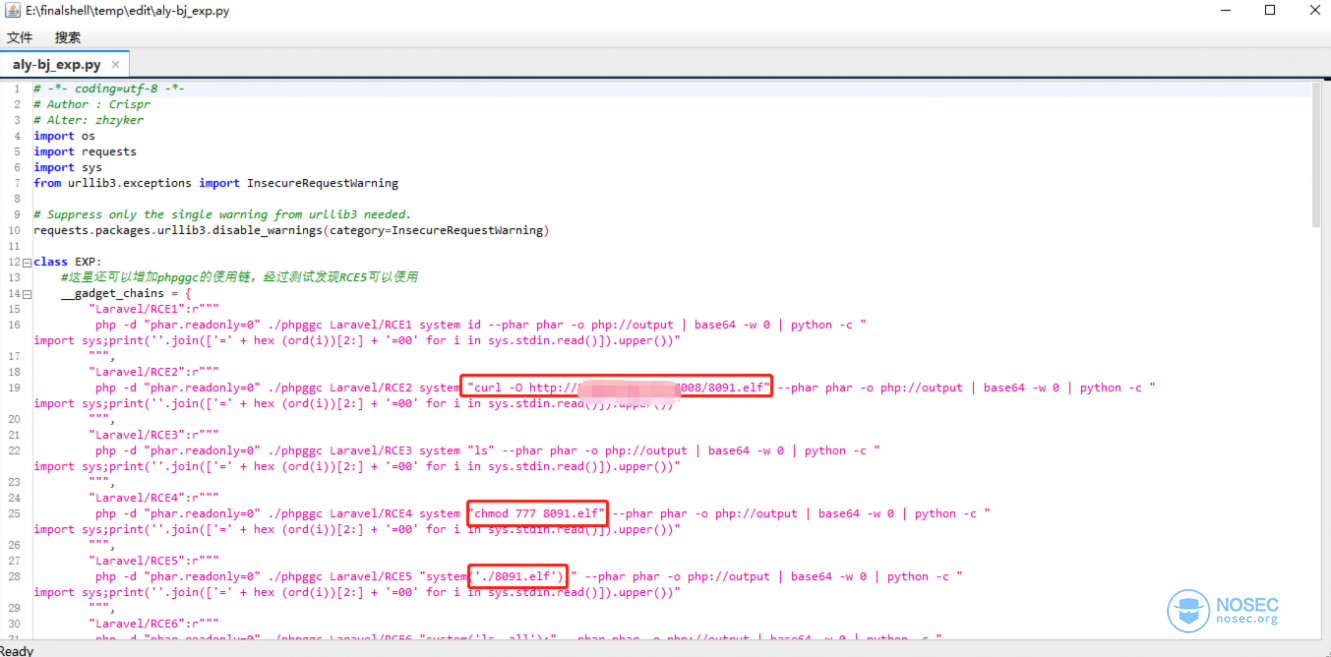
Task: Maximize the editor window
Action: tap(1270, 10)
